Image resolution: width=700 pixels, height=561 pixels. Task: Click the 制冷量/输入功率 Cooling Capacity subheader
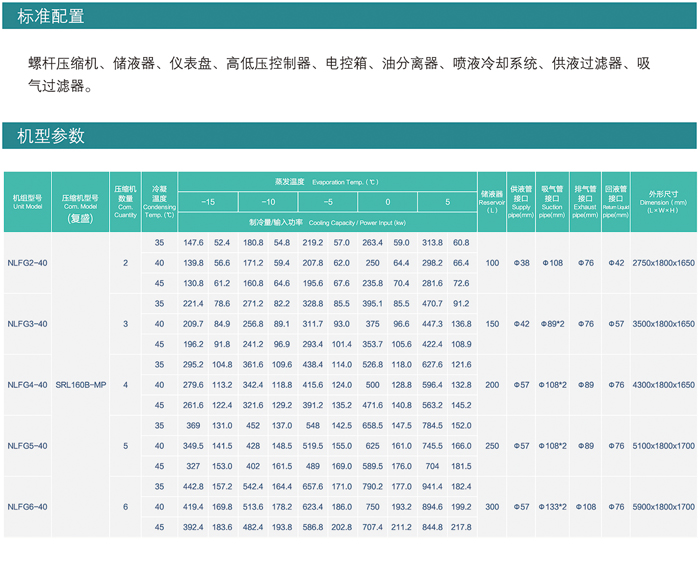[327, 222]
